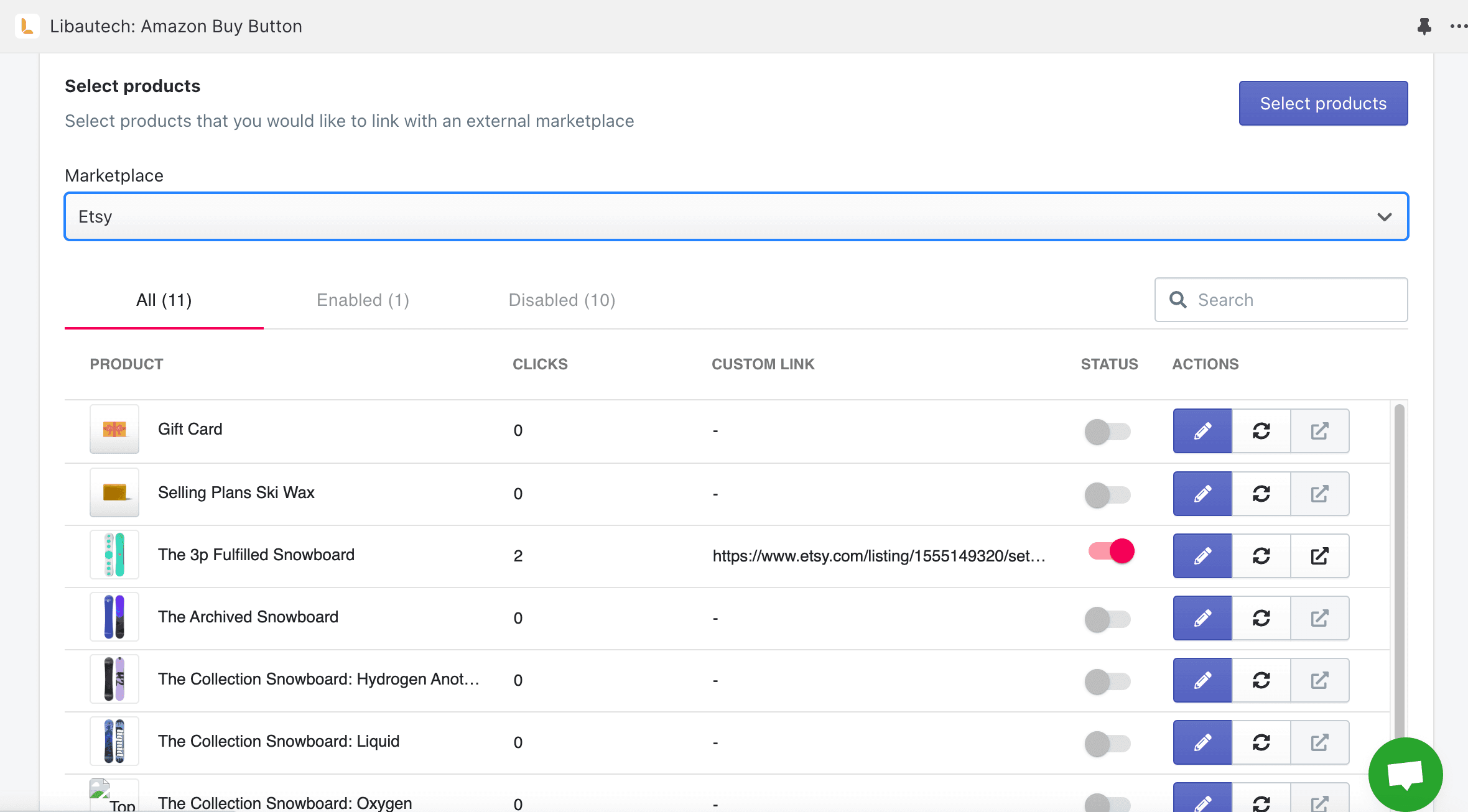Click The Archived Snowboard name
This screenshot has height=812, width=1468.
point(248,617)
